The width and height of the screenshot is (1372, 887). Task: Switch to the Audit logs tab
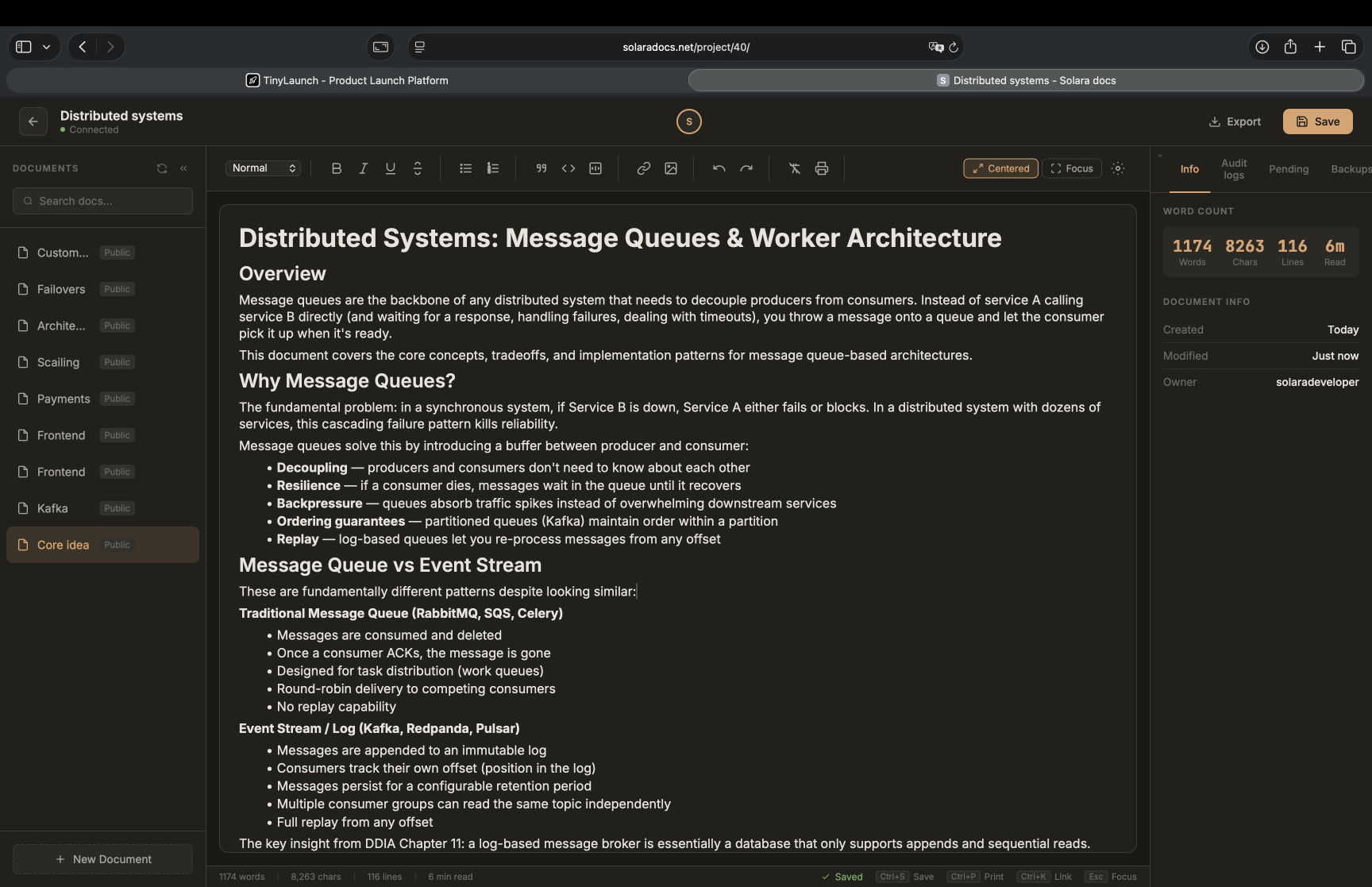[x=1234, y=169]
